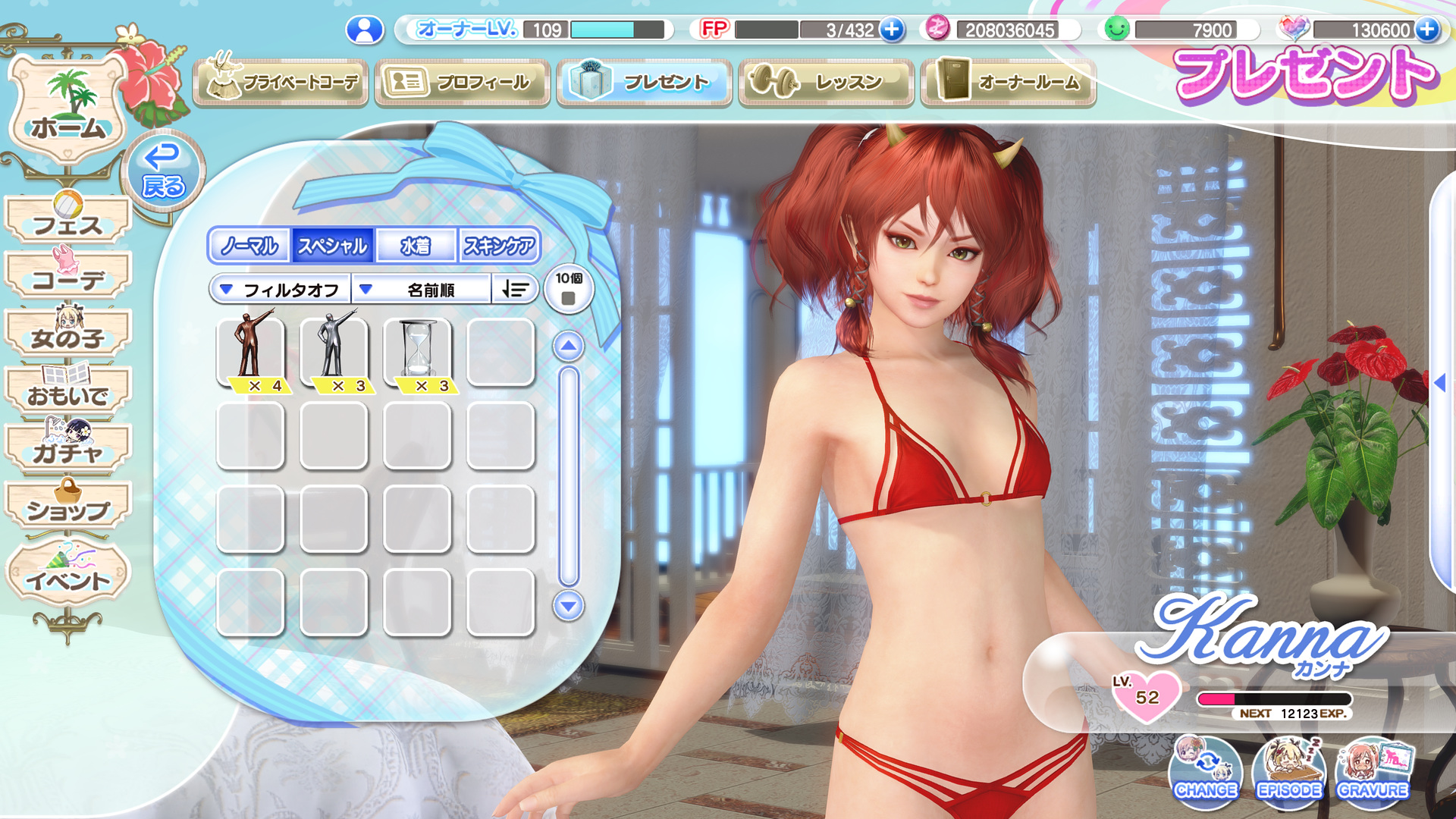Screen dimensions: 1456x819
Task: Open the イベント menu item
Action: click(67, 573)
